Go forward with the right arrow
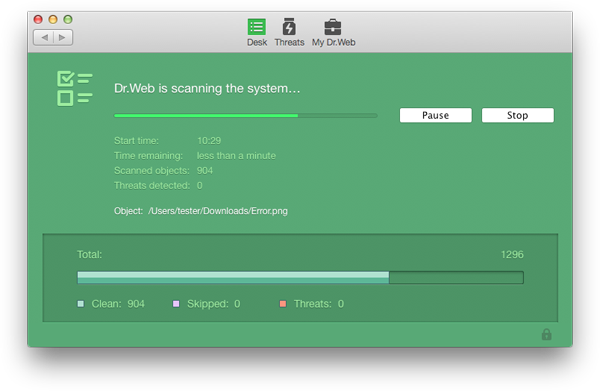 coord(62,37)
